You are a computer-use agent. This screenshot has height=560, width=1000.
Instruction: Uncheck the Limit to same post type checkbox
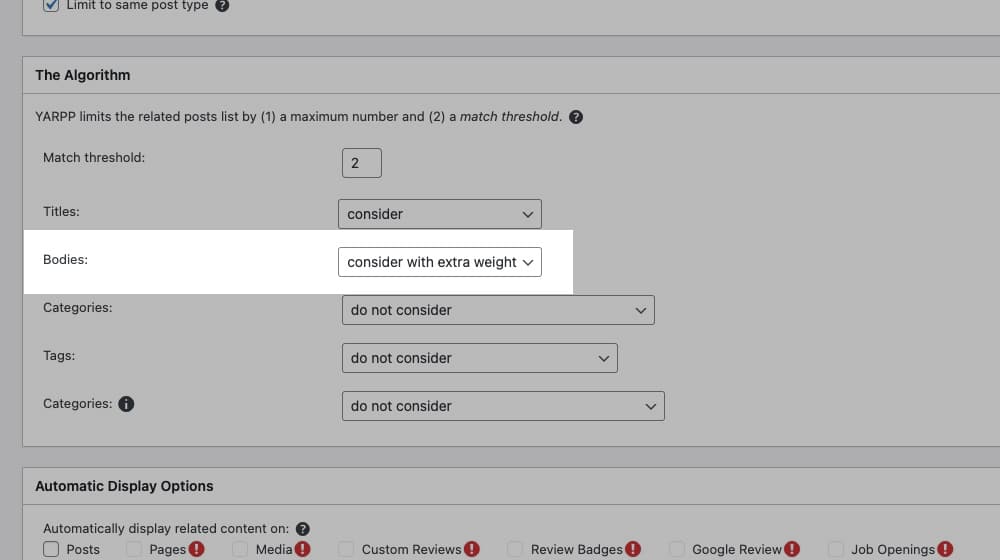click(52, 5)
